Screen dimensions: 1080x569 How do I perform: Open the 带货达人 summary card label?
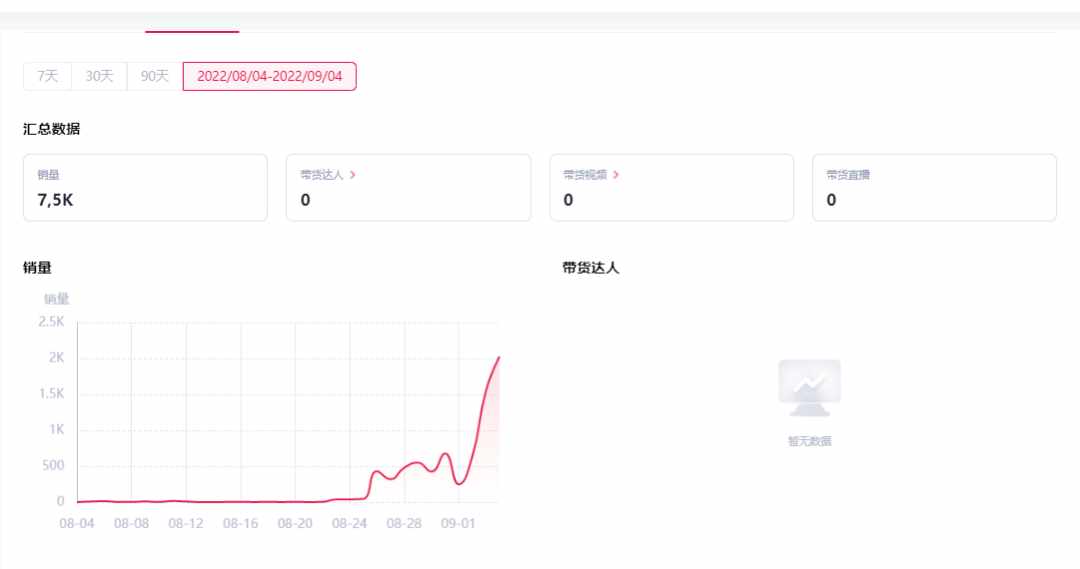[322, 175]
